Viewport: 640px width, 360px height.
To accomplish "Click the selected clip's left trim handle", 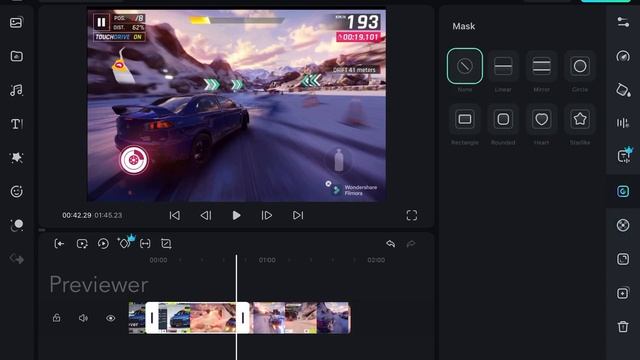I will click(x=152, y=318).
